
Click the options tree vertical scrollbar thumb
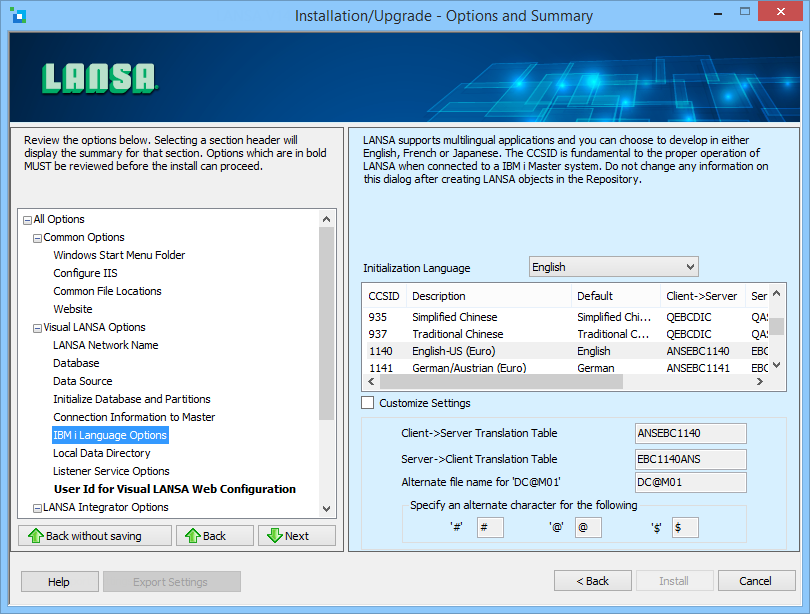tap(326, 324)
